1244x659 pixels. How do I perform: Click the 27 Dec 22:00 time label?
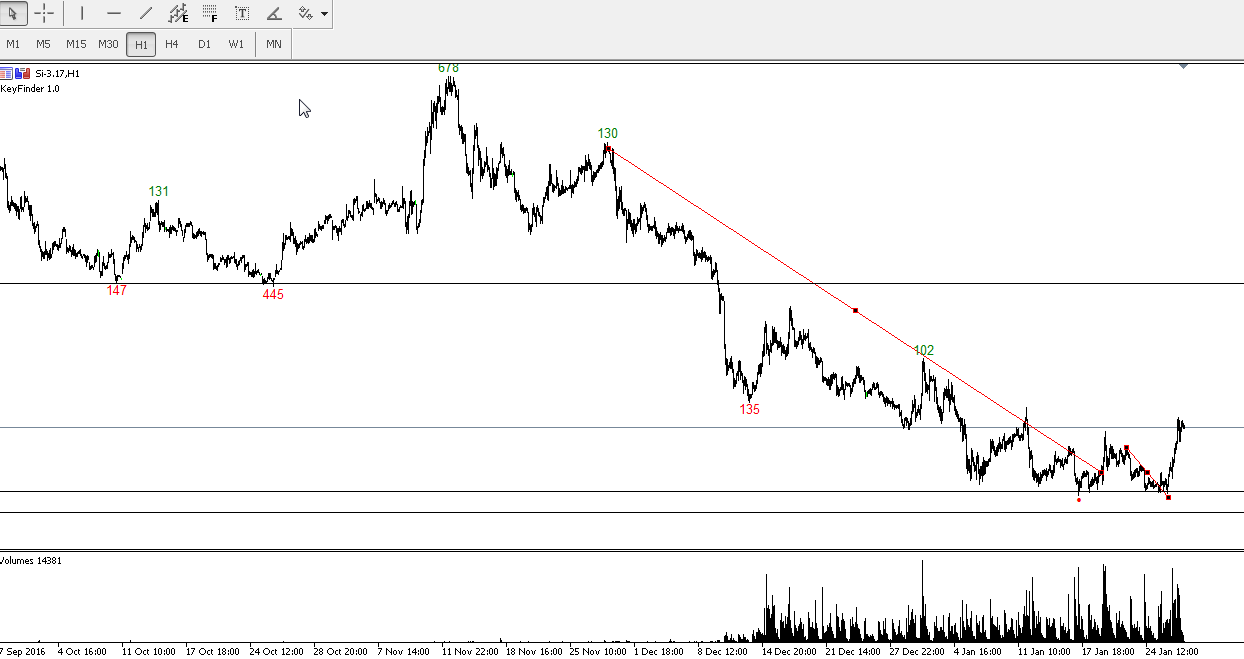[x=917, y=651]
